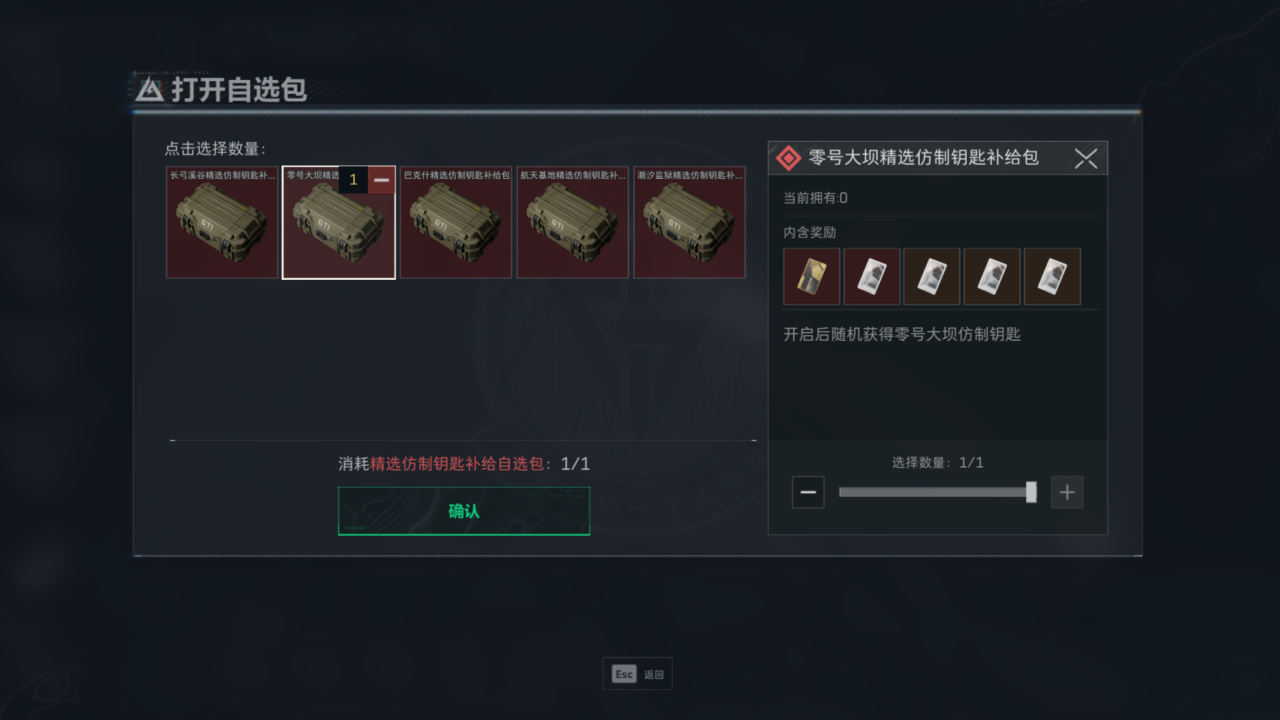The width and height of the screenshot is (1280, 720).
Task: Open the fifth reward key card icon
Action: (x=1052, y=276)
